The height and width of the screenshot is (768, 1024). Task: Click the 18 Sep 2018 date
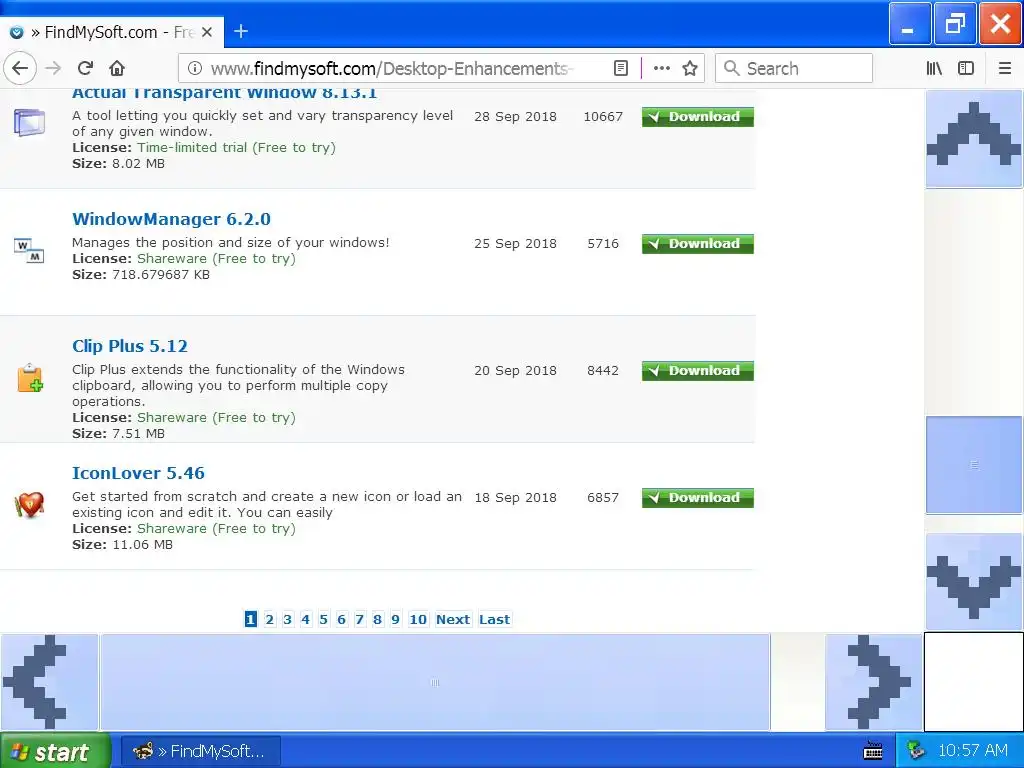click(515, 498)
